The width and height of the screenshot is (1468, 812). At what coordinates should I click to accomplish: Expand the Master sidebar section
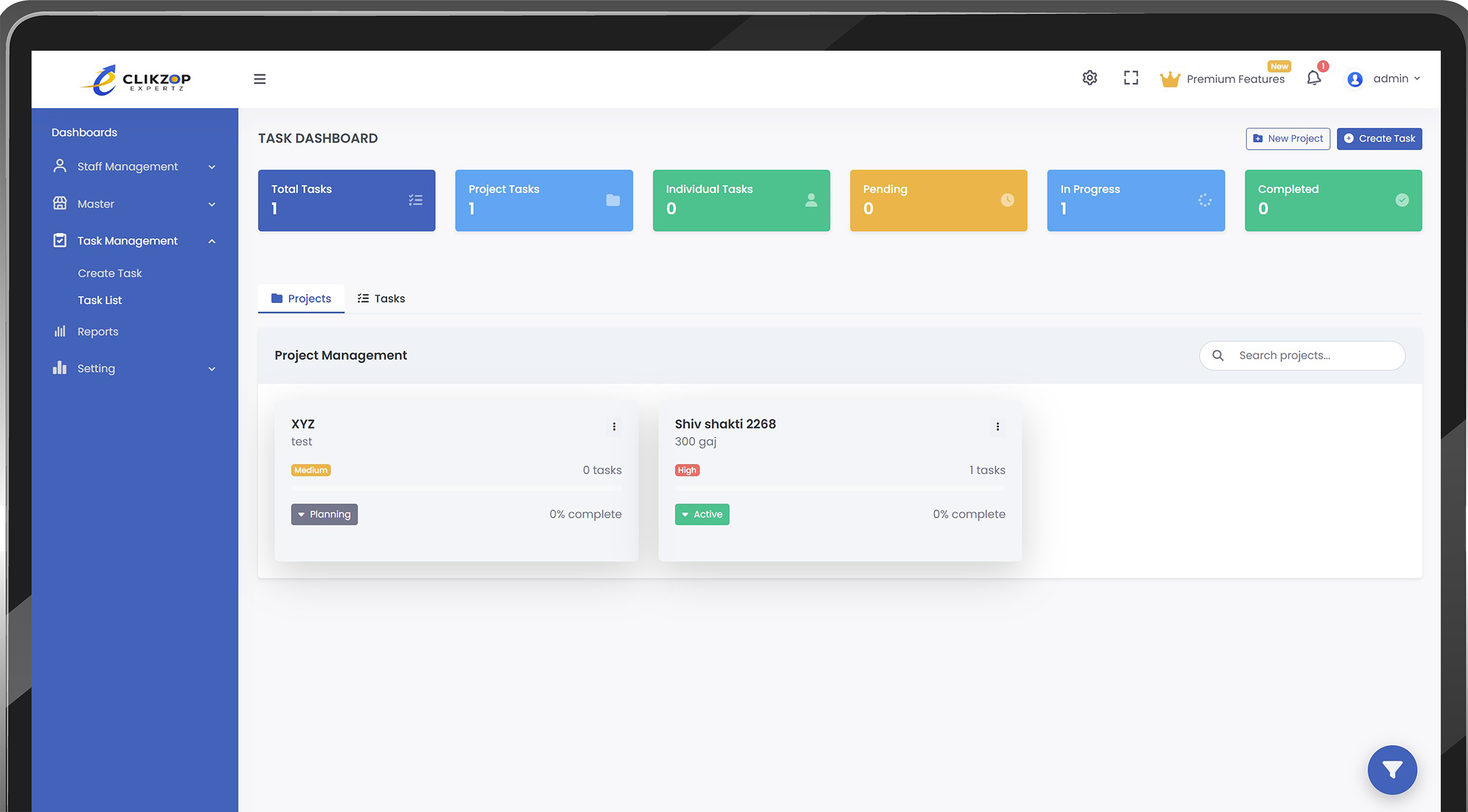(212, 204)
